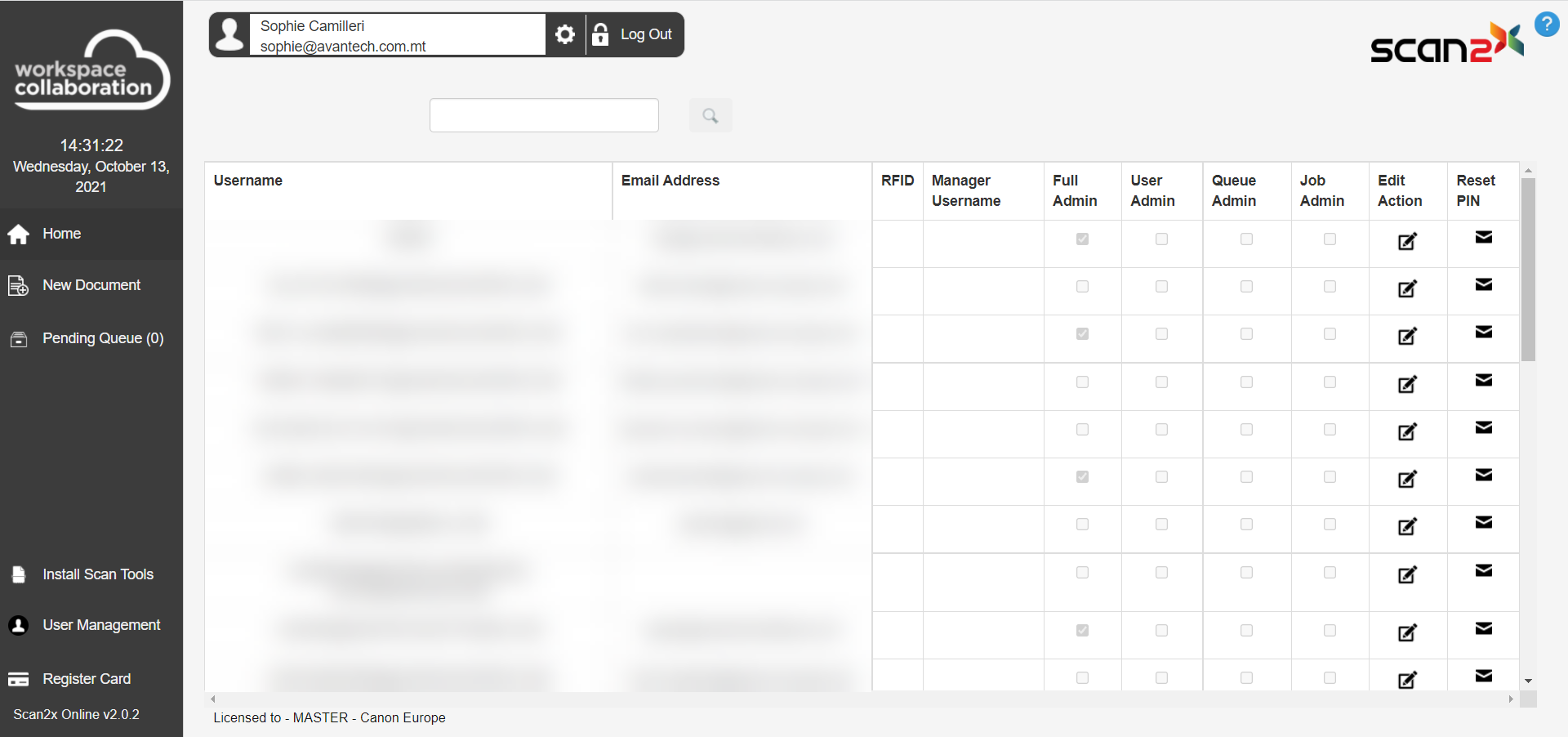Click the edit action icon in the first row
1568x737 pixels.
pyautogui.click(x=1407, y=242)
